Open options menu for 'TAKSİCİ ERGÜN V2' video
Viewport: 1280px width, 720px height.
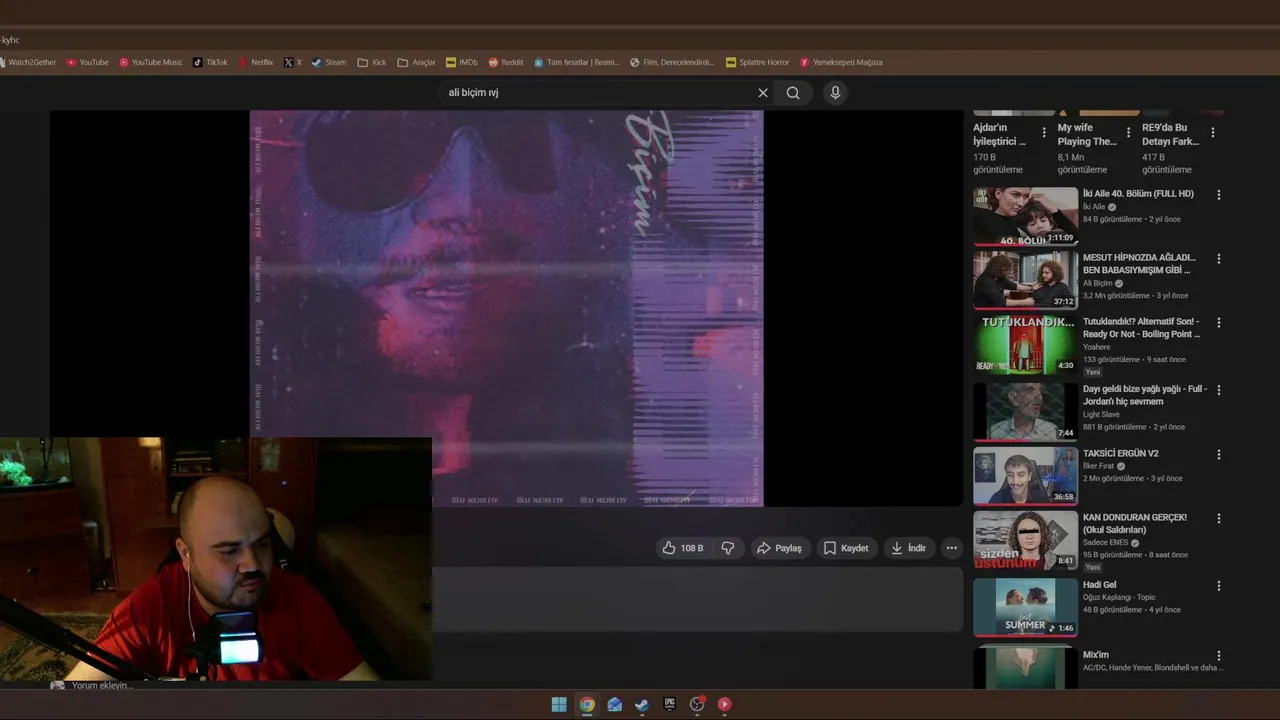click(x=1218, y=454)
